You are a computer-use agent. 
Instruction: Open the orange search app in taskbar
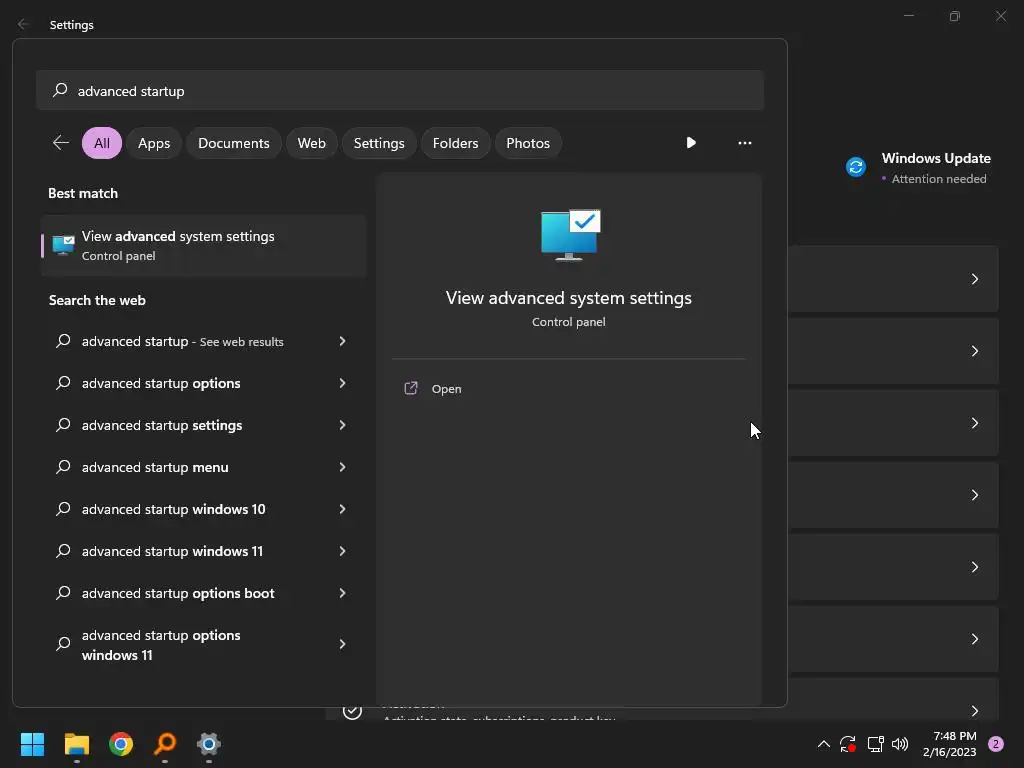[165, 744]
